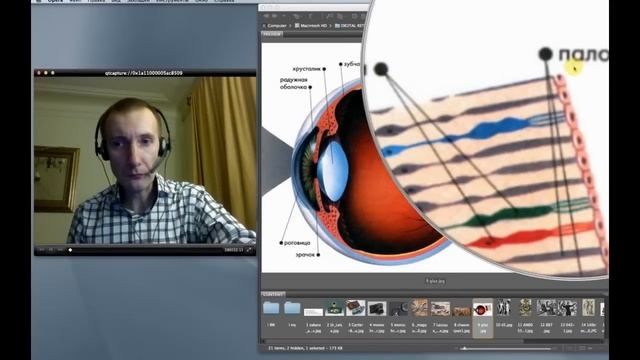
Task: Select thumbnail number 8 brown chauvet image
Action: pos(462,311)
